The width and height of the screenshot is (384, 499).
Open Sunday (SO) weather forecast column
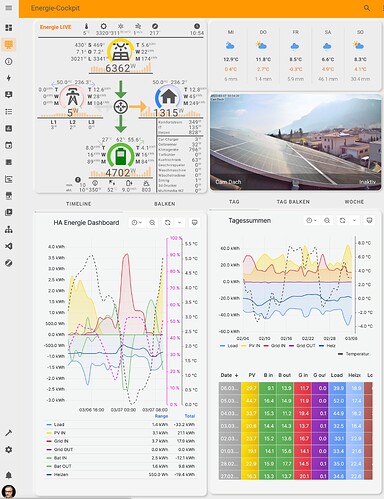360,56
